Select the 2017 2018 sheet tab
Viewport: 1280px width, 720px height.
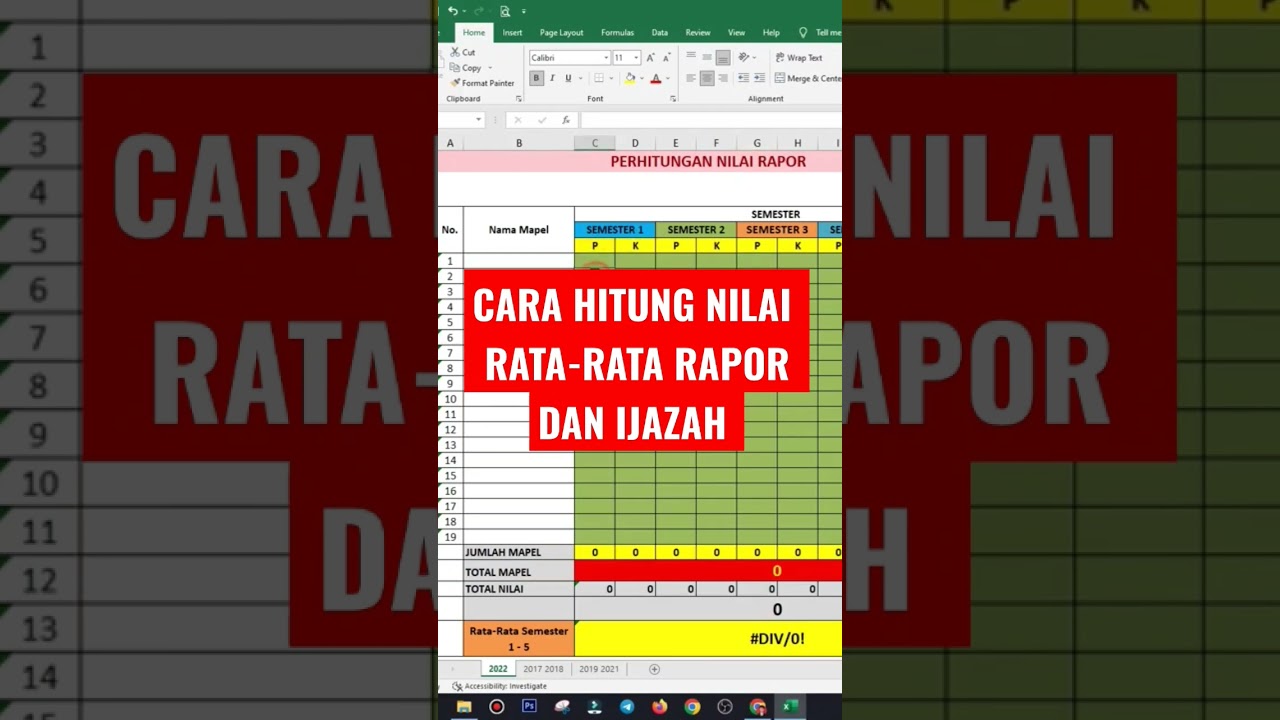(543, 669)
